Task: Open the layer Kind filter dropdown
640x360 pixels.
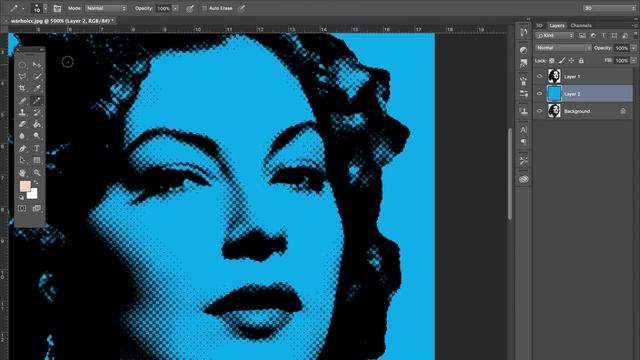Action: coord(555,36)
